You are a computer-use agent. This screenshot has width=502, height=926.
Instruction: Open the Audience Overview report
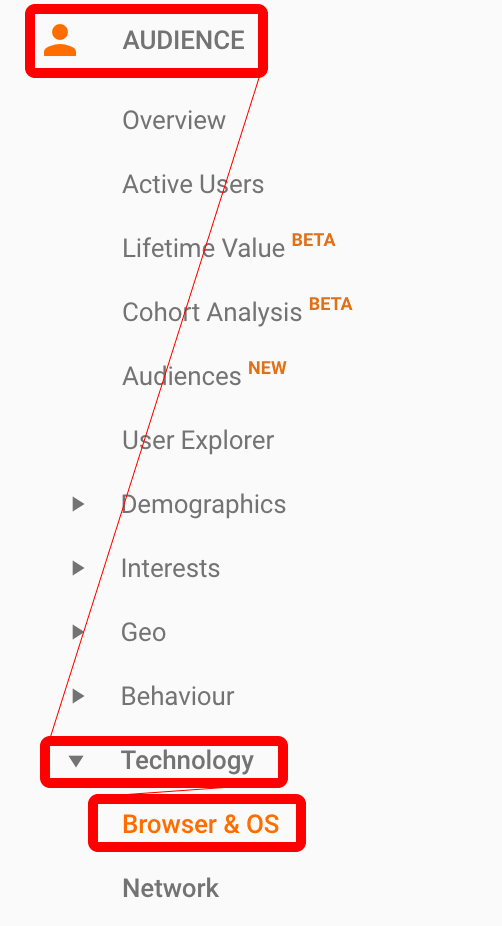click(174, 120)
